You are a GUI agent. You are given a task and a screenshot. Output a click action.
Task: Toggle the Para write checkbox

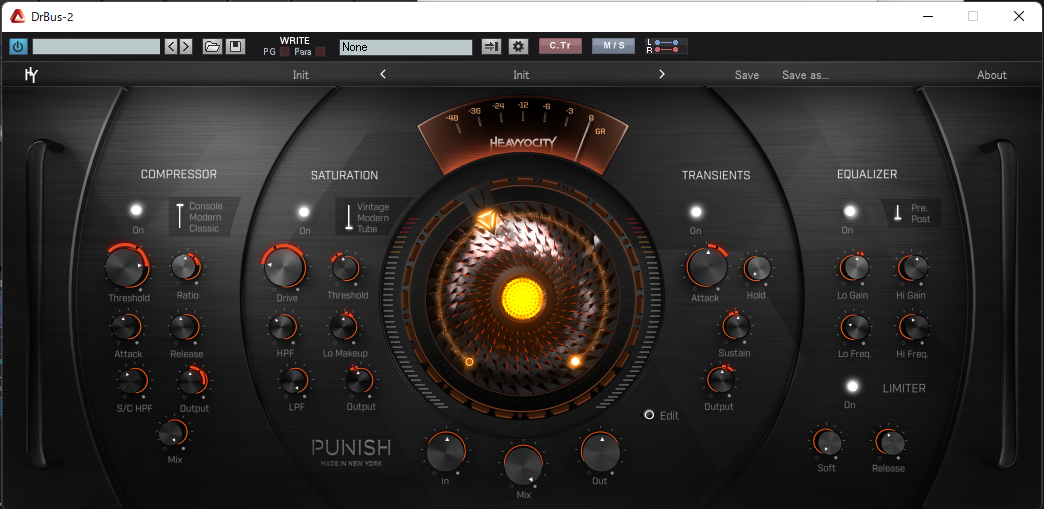320,51
